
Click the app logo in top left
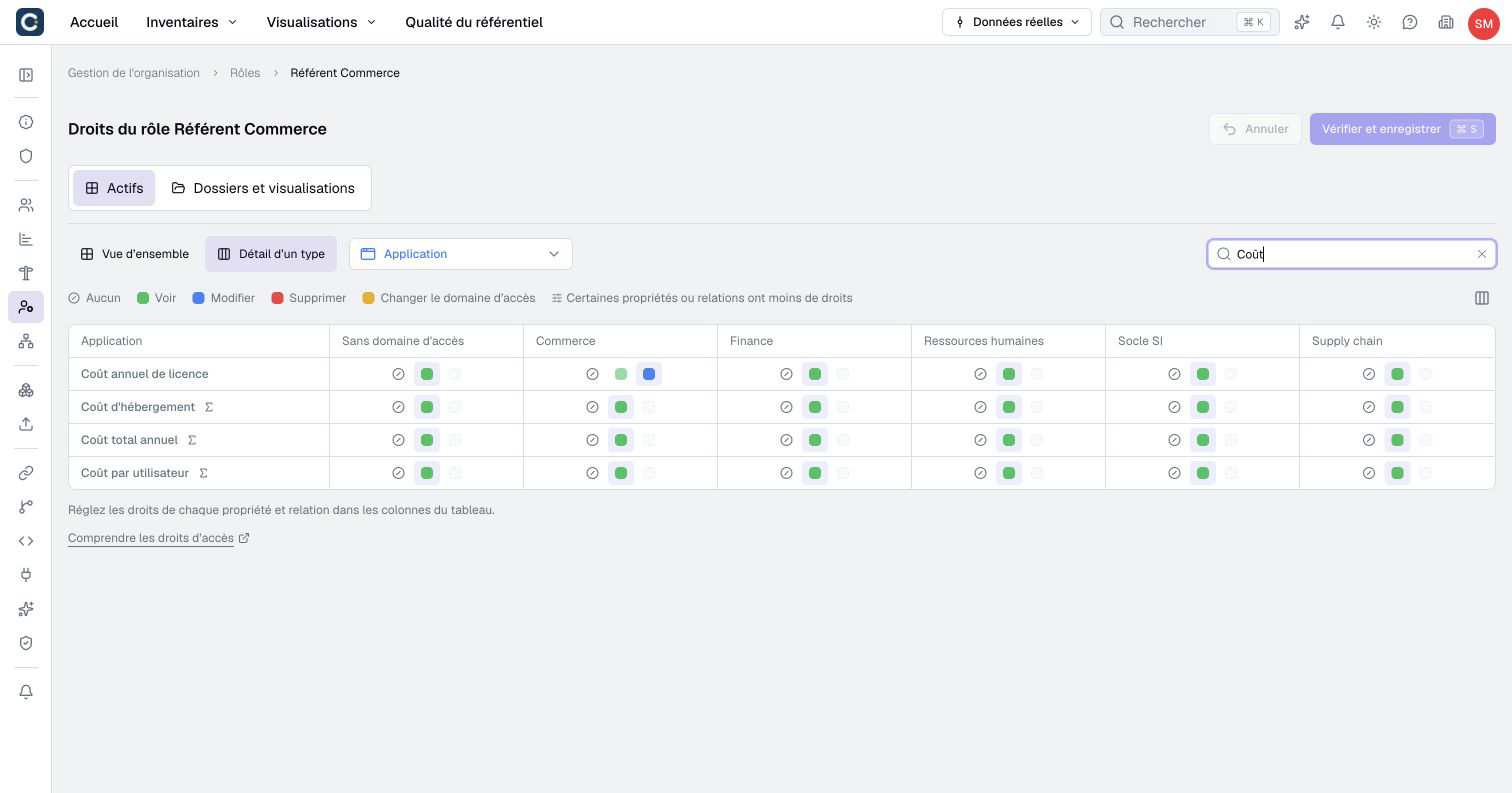(x=30, y=22)
